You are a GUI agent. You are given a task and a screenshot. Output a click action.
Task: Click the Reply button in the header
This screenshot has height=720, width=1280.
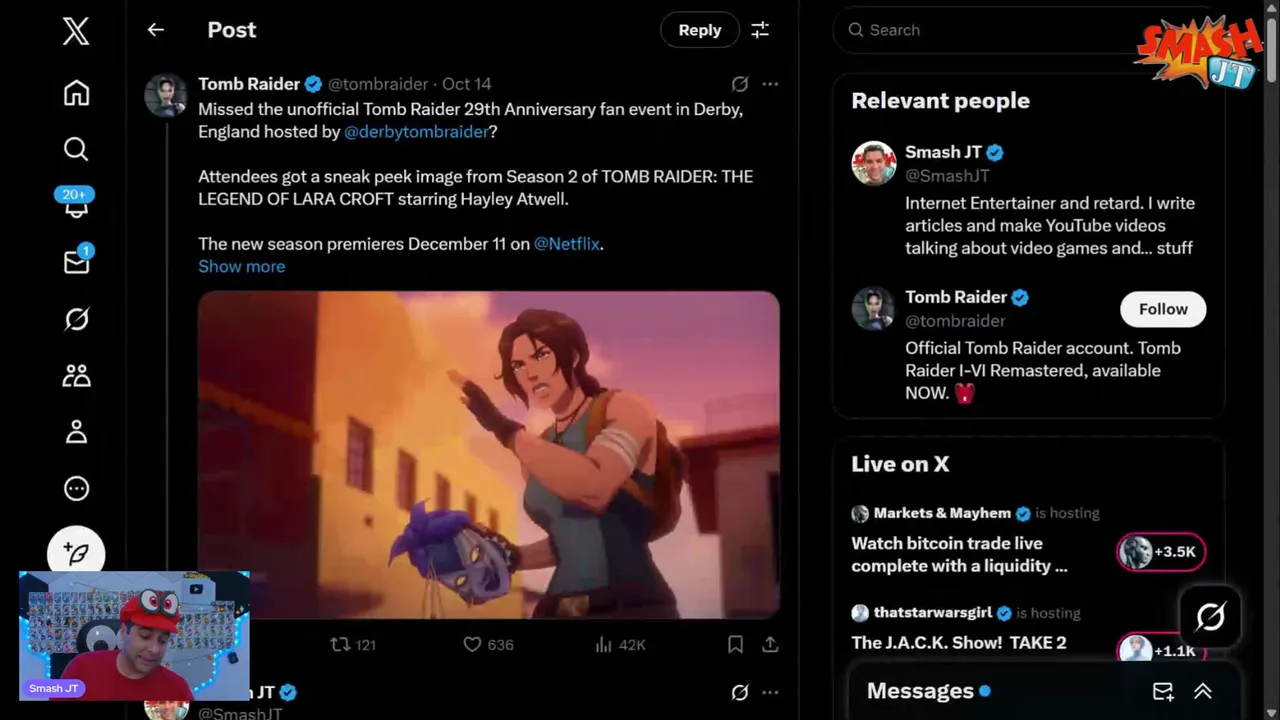click(699, 30)
